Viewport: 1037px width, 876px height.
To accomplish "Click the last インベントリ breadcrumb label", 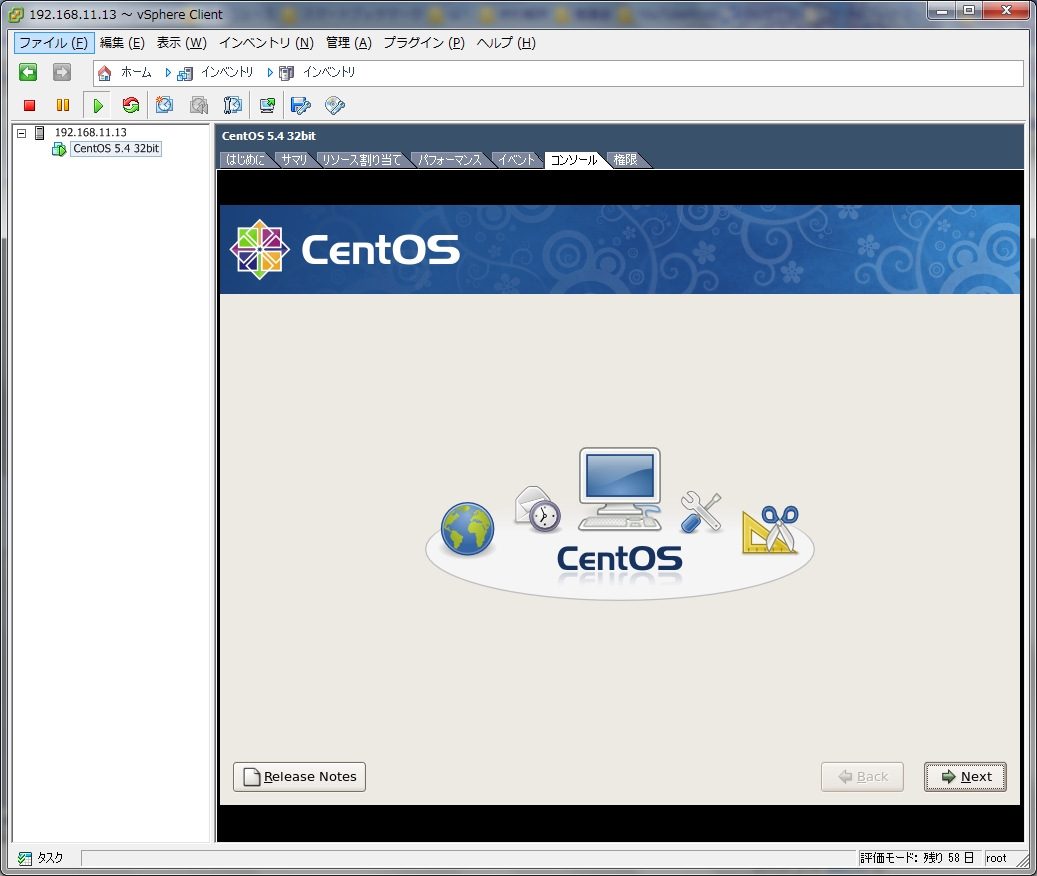I will tap(329, 73).
